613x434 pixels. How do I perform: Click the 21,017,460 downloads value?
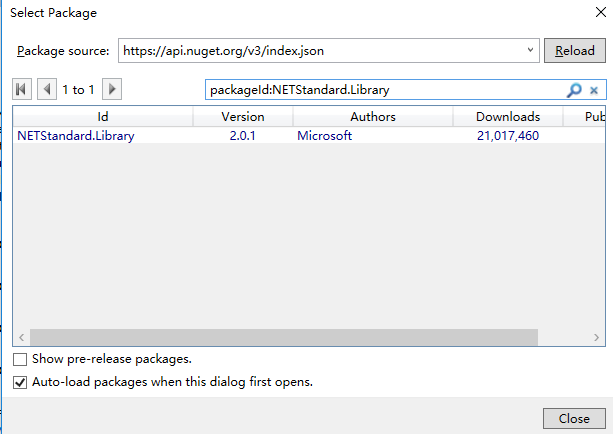(x=508, y=136)
